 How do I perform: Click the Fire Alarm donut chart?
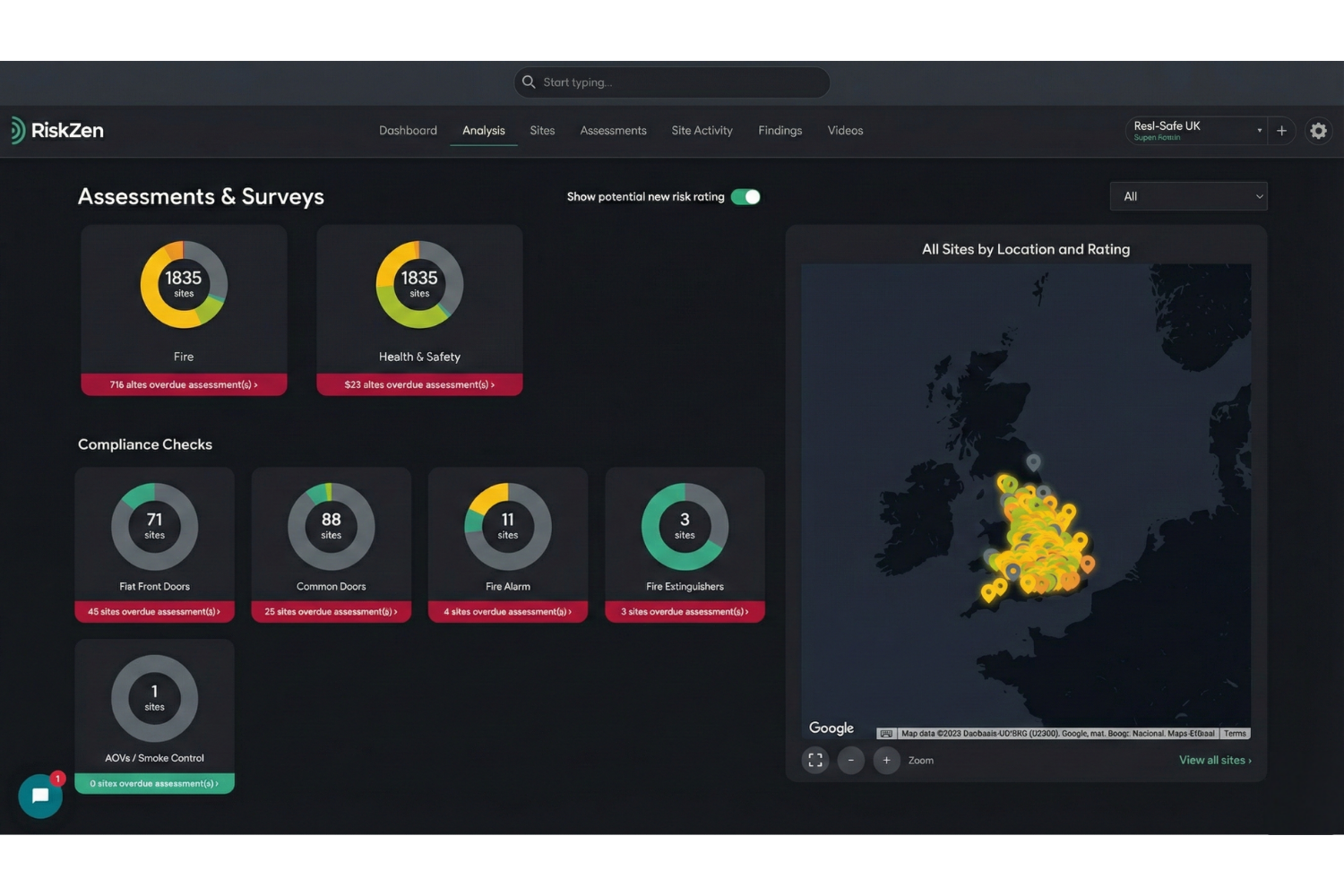(508, 527)
